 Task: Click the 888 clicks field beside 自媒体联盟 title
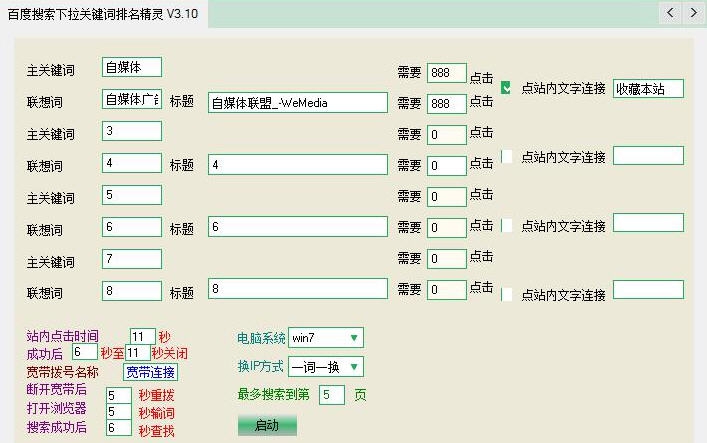coord(446,103)
